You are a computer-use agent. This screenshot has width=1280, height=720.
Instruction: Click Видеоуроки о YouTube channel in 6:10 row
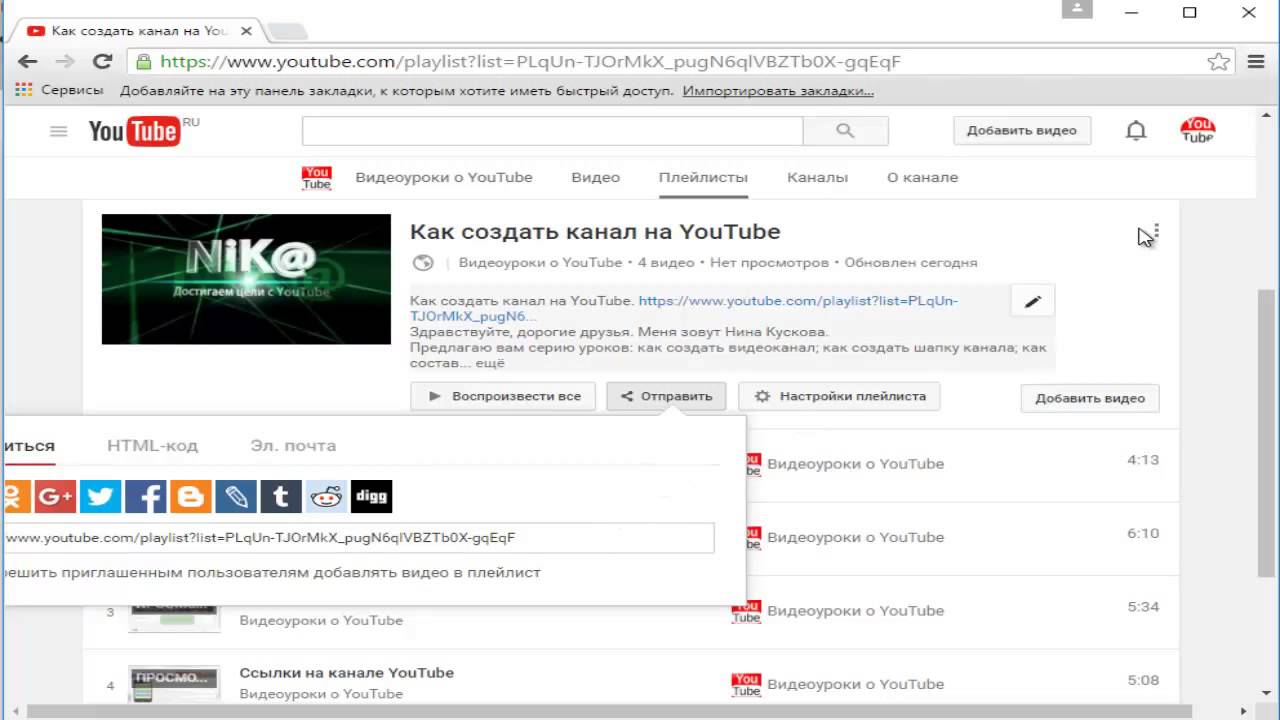click(x=855, y=537)
